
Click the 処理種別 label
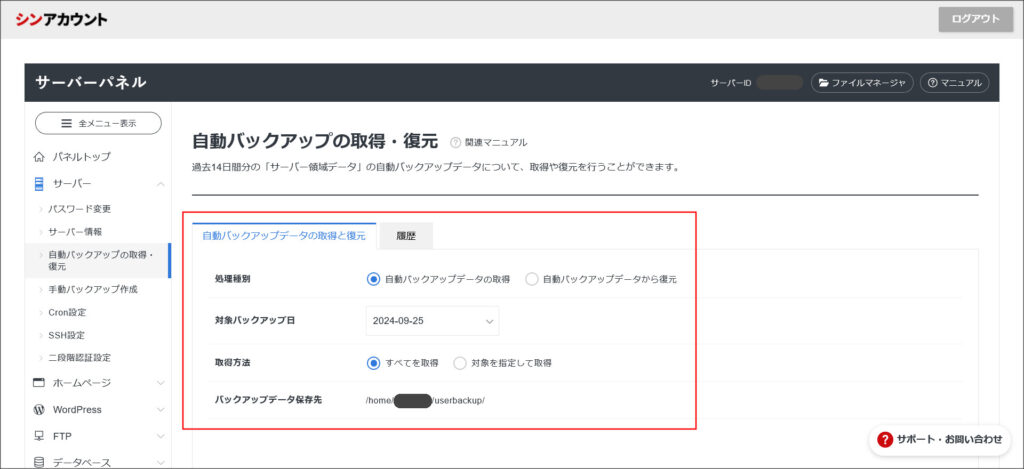[x=232, y=279]
